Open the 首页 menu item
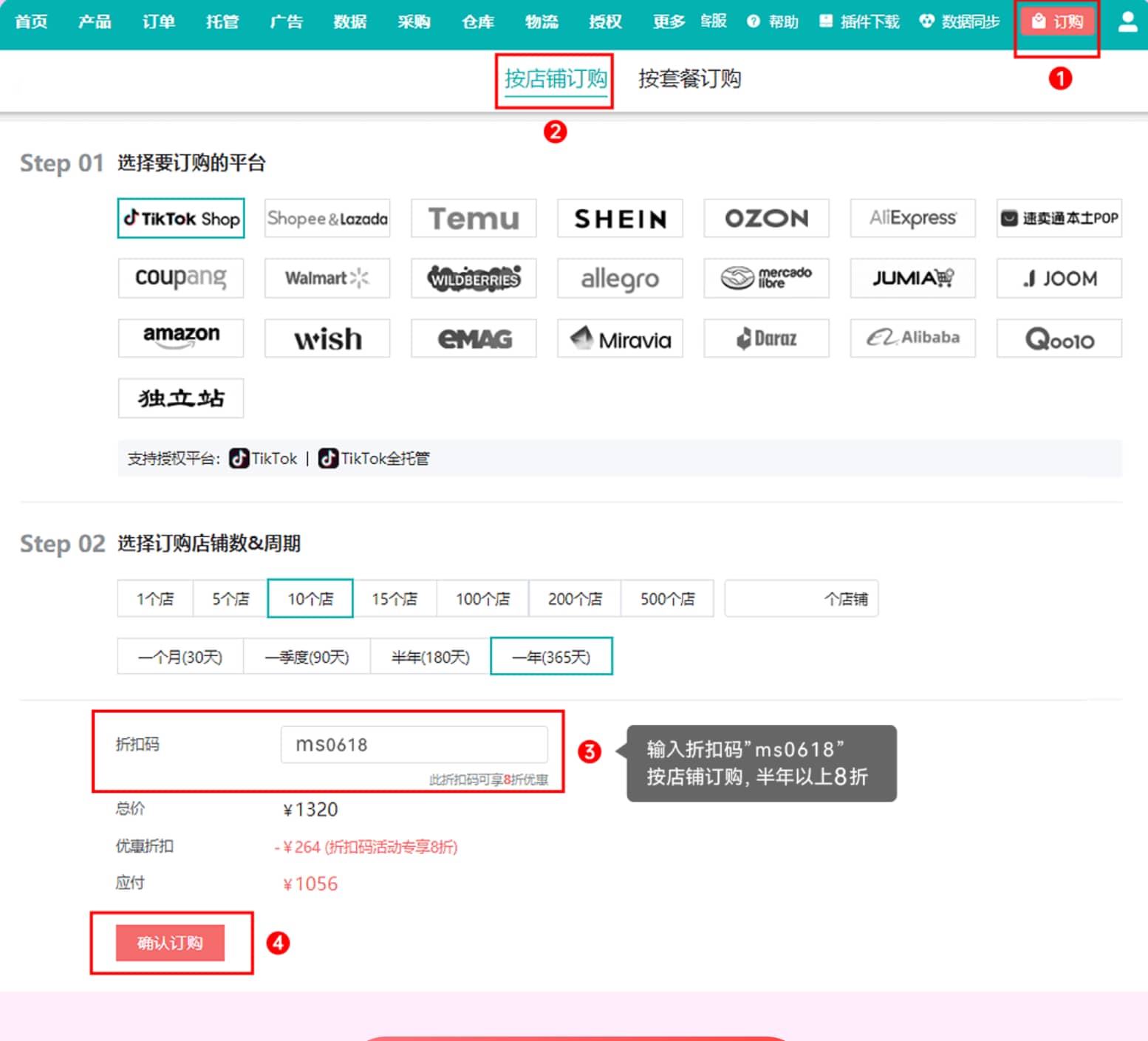 coord(31,21)
